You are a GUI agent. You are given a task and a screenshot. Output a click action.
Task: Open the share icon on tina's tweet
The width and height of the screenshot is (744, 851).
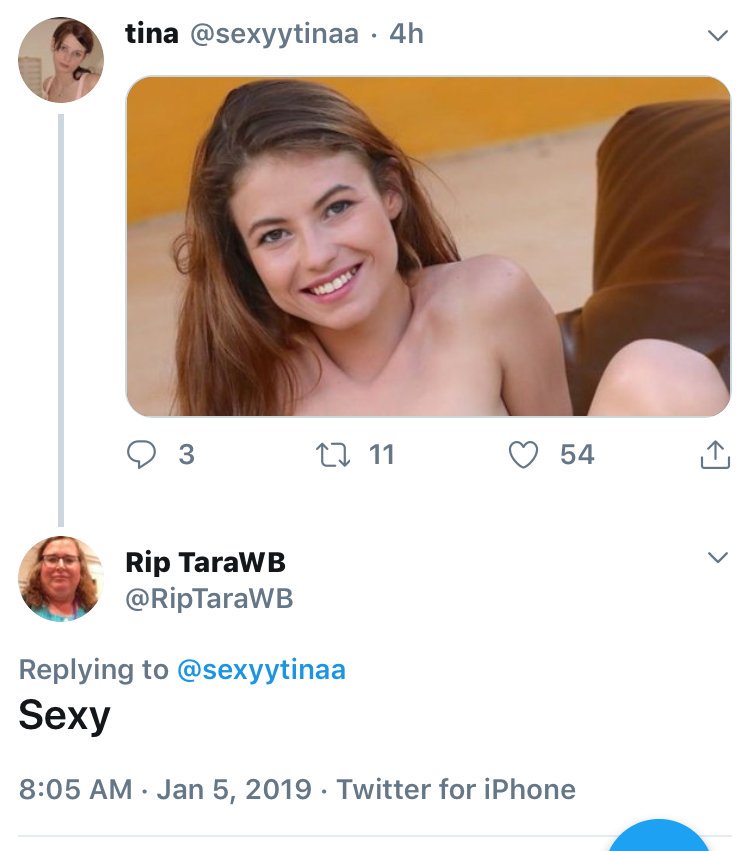pos(715,454)
